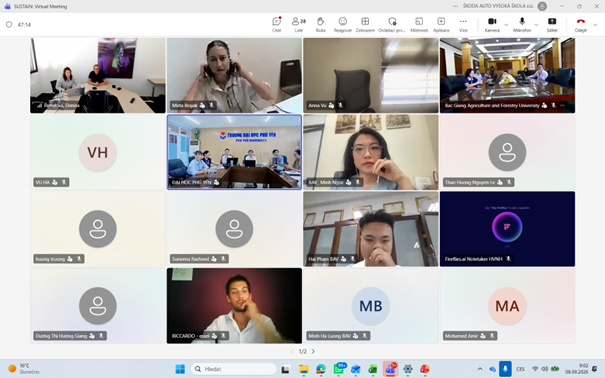
Task: Expand the Kamera options arrow
Action: [506, 25]
